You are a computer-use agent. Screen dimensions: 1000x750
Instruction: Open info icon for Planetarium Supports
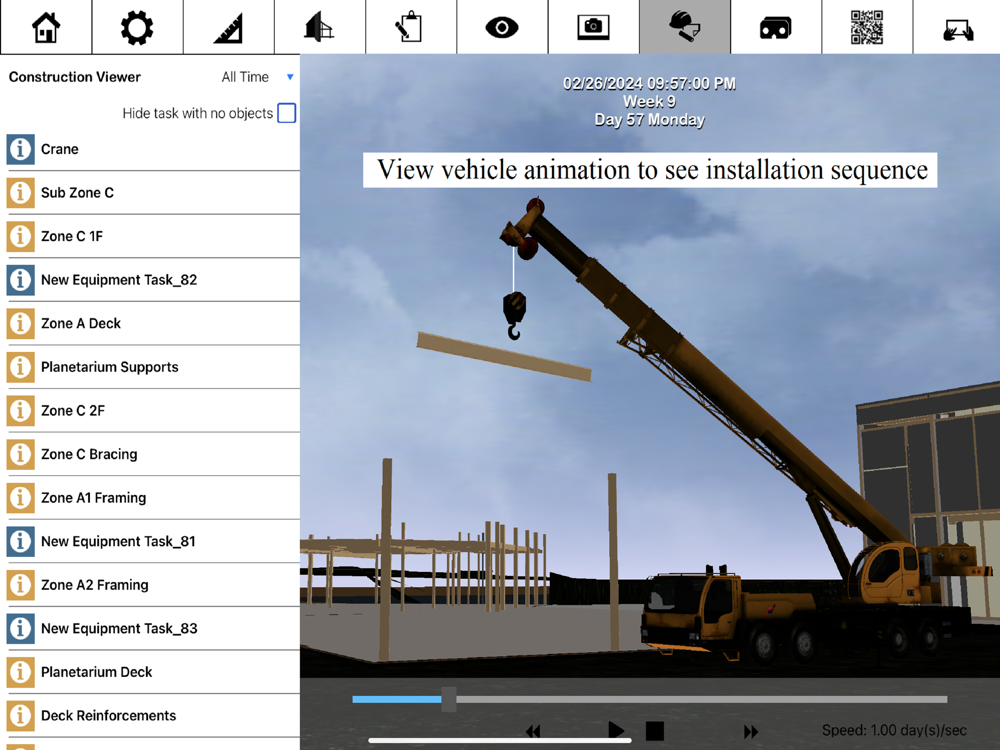[x=20, y=367]
